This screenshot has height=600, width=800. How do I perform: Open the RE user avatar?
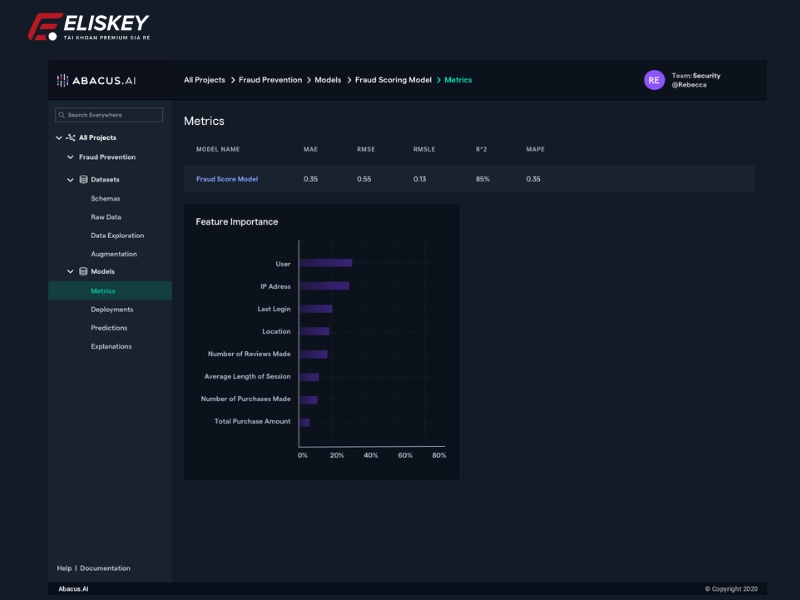click(x=654, y=80)
